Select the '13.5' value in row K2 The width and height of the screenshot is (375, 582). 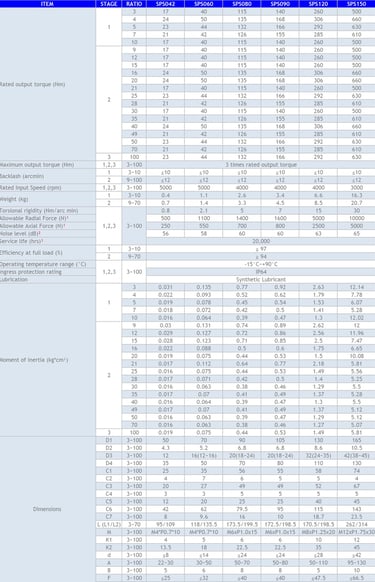(x=166, y=547)
